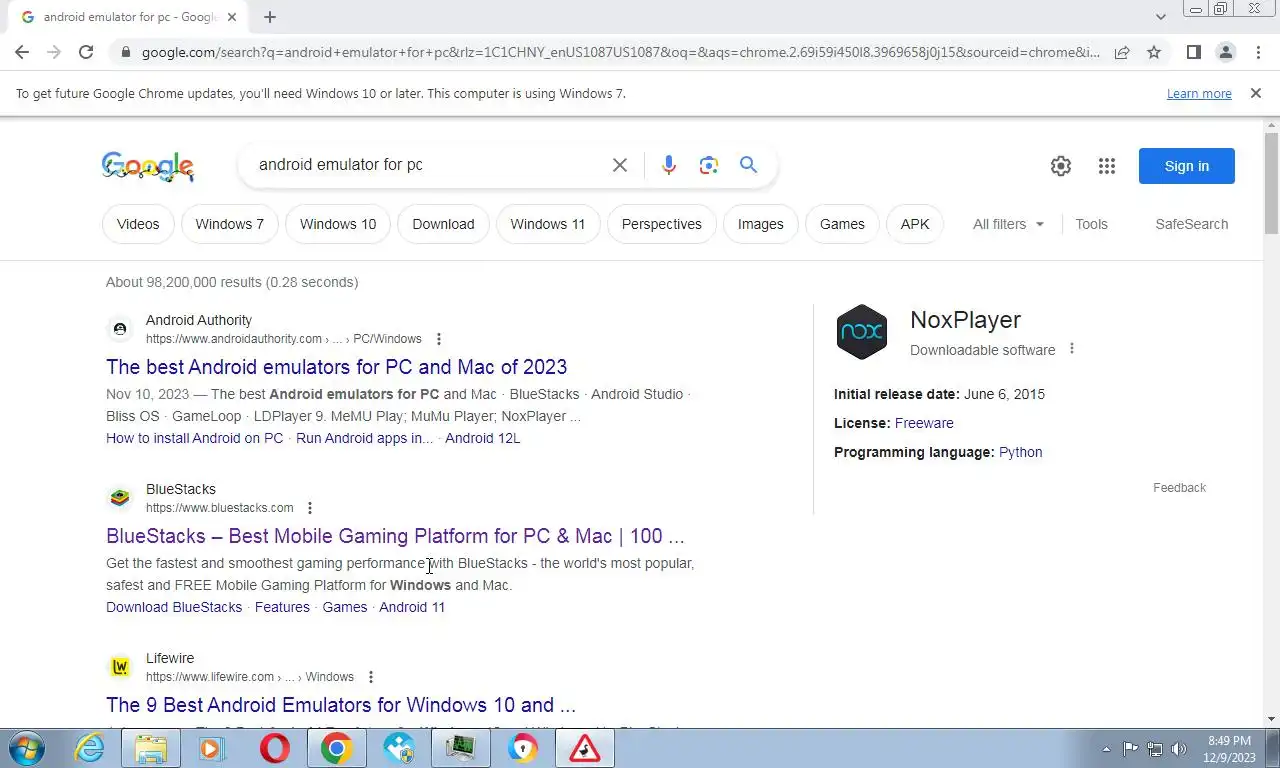Open options for the Lifewire result

pyautogui.click(x=370, y=677)
